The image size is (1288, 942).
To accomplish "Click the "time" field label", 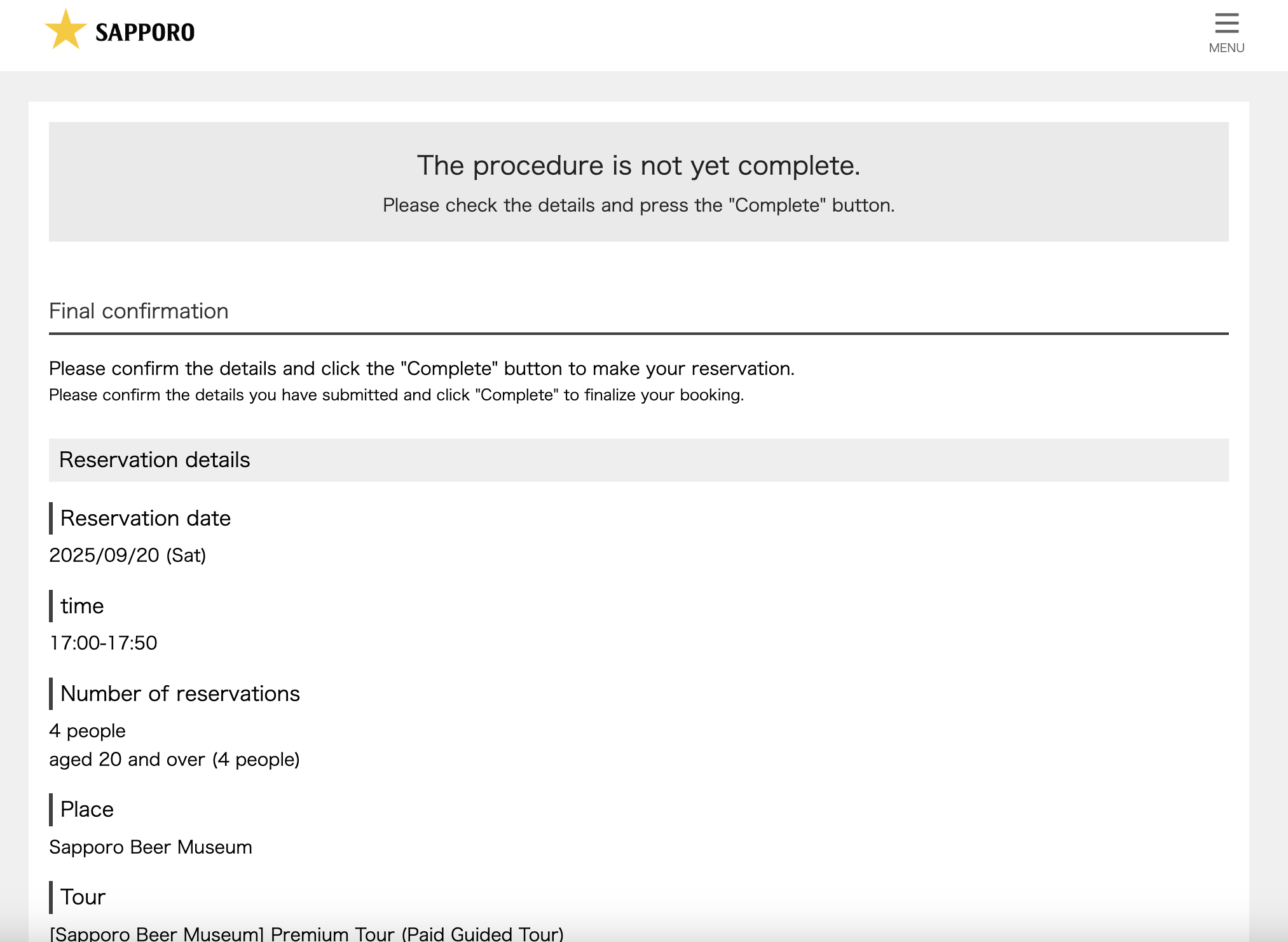I will (x=82, y=606).
